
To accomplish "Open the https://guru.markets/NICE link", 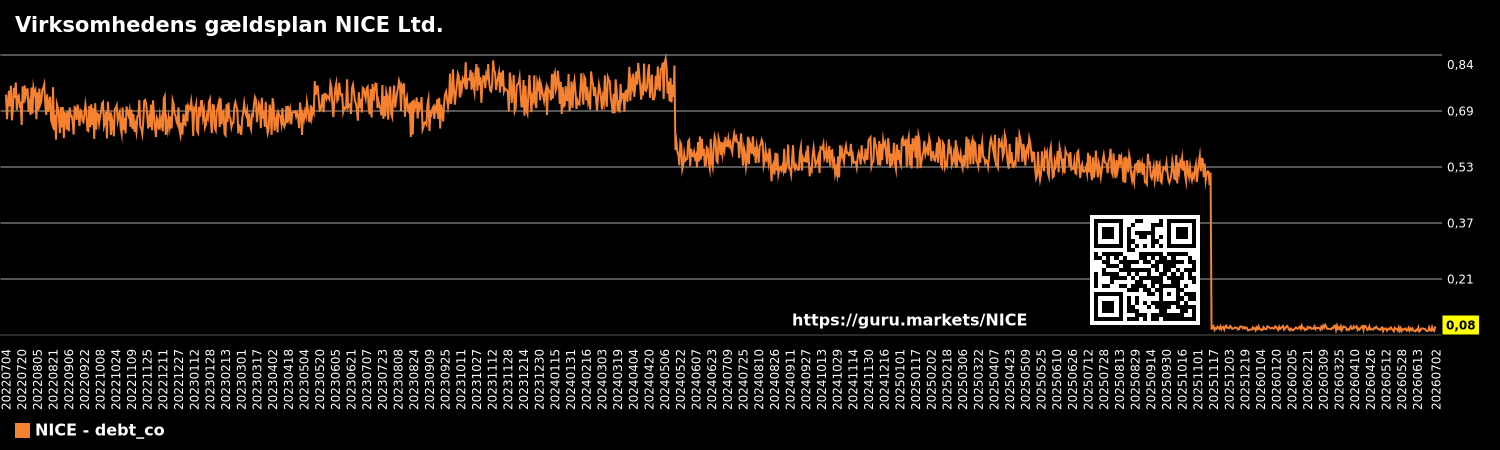I will coord(909,321).
